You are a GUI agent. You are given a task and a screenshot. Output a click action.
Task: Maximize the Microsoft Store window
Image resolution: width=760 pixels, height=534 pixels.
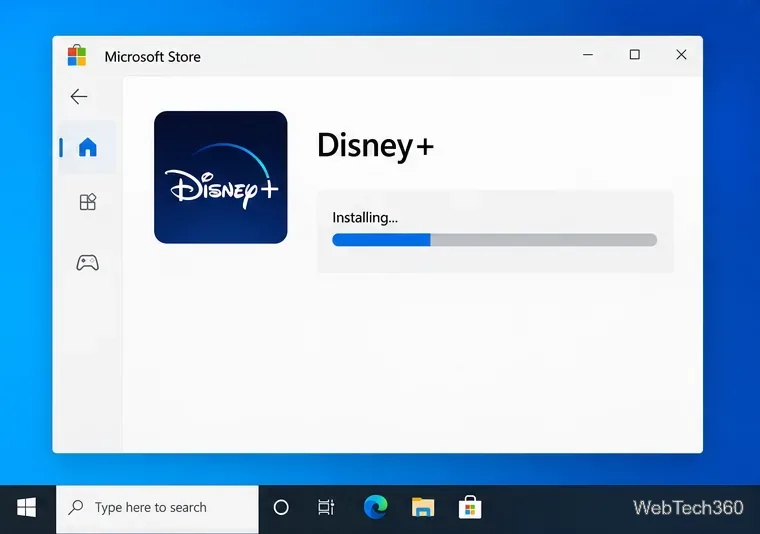[x=634, y=55]
